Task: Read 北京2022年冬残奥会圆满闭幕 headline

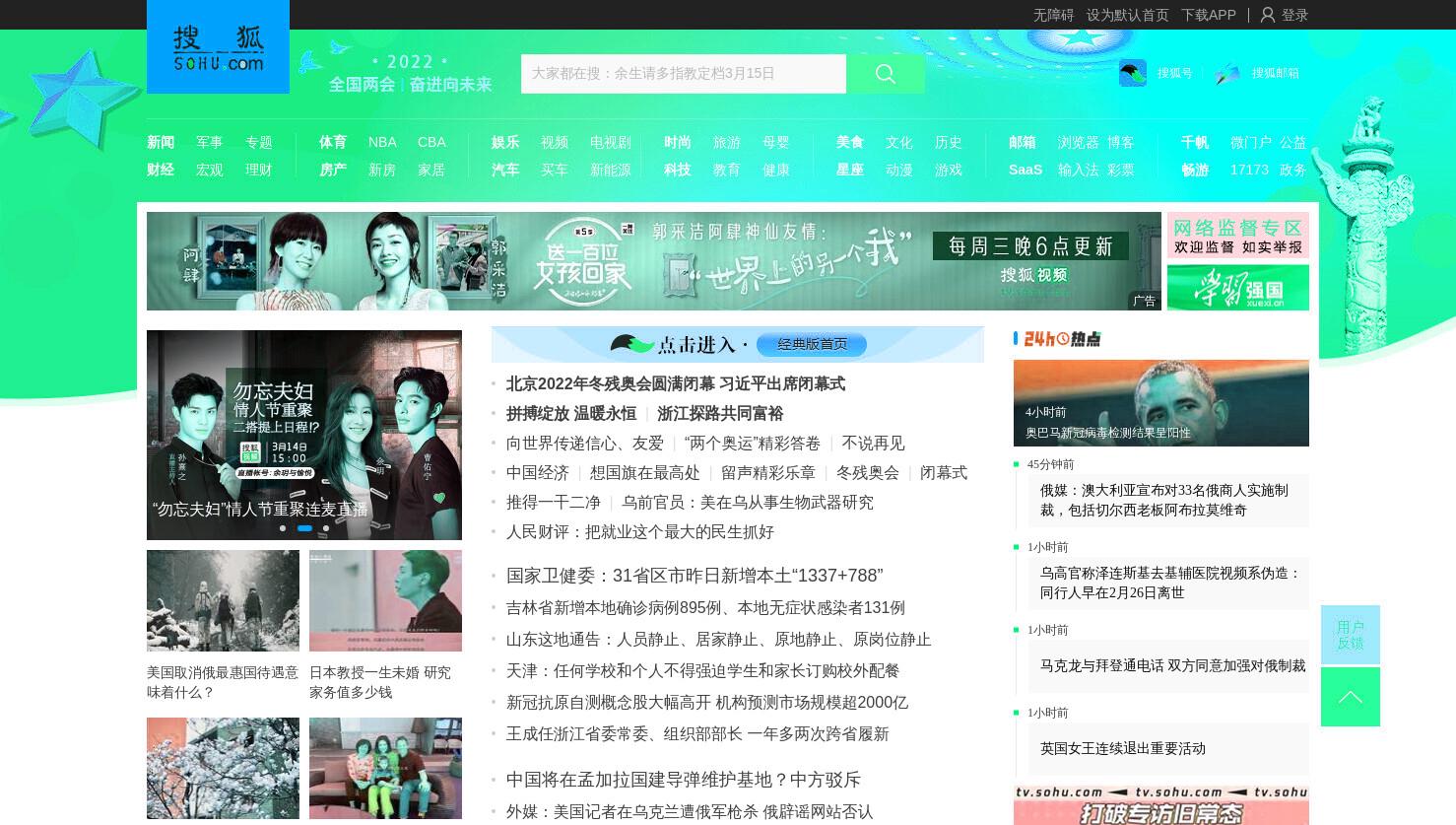Action: click(676, 384)
